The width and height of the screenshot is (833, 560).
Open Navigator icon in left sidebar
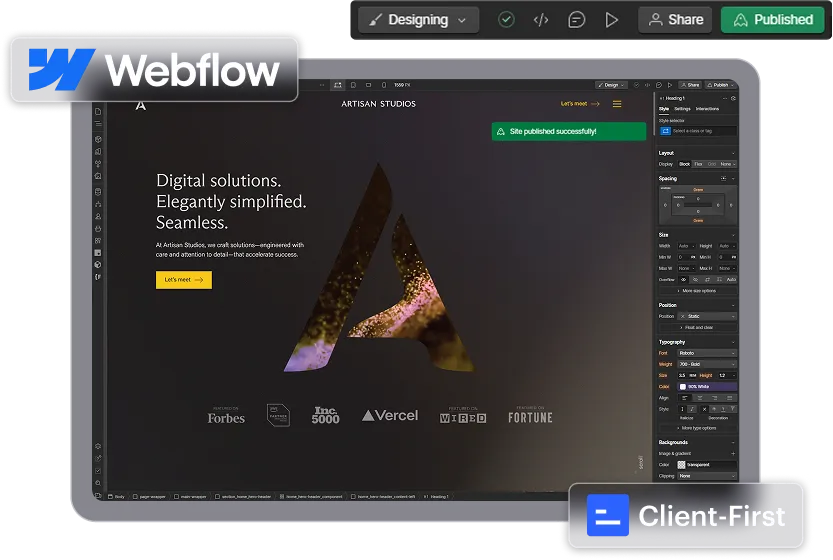click(98, 123)
